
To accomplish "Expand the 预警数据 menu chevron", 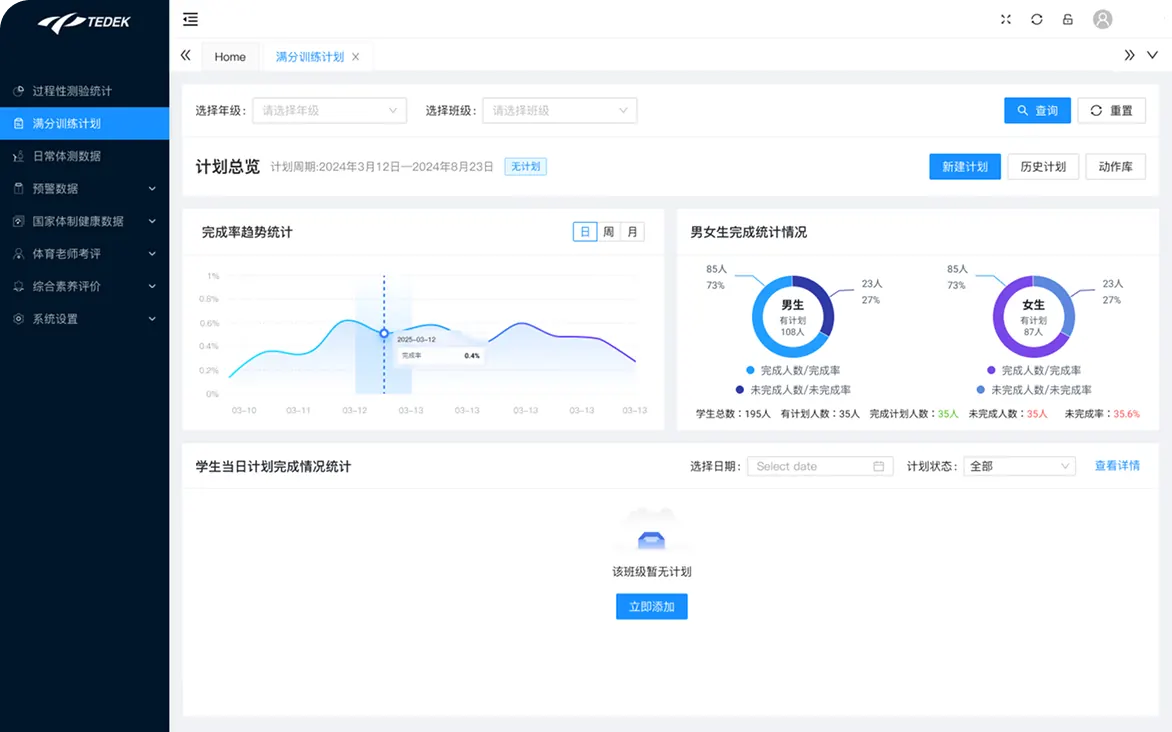I will pyautogui.click(x=152, y=188).
